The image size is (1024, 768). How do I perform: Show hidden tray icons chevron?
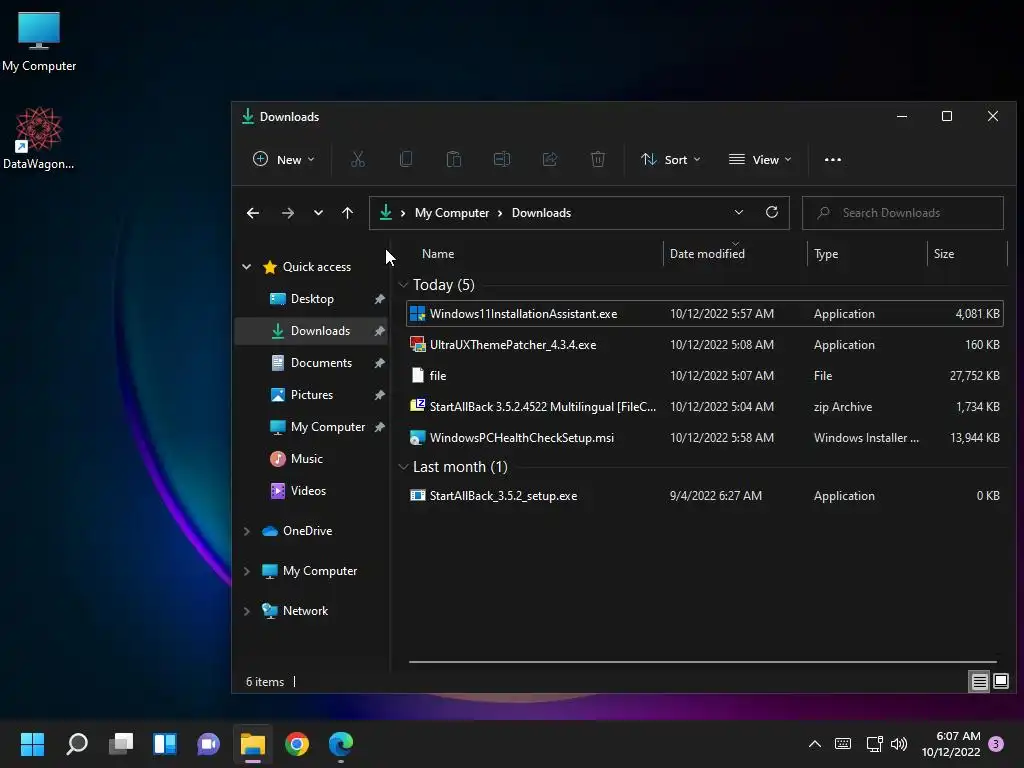[x=815, y=744]
